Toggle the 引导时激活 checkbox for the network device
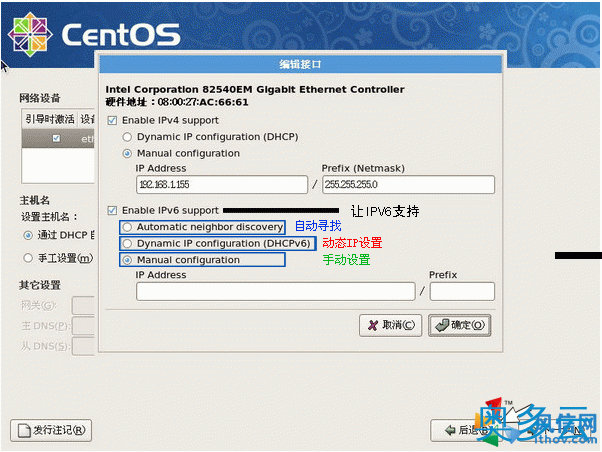The height and width of the screenshot is (452, 602). point(56,138)
